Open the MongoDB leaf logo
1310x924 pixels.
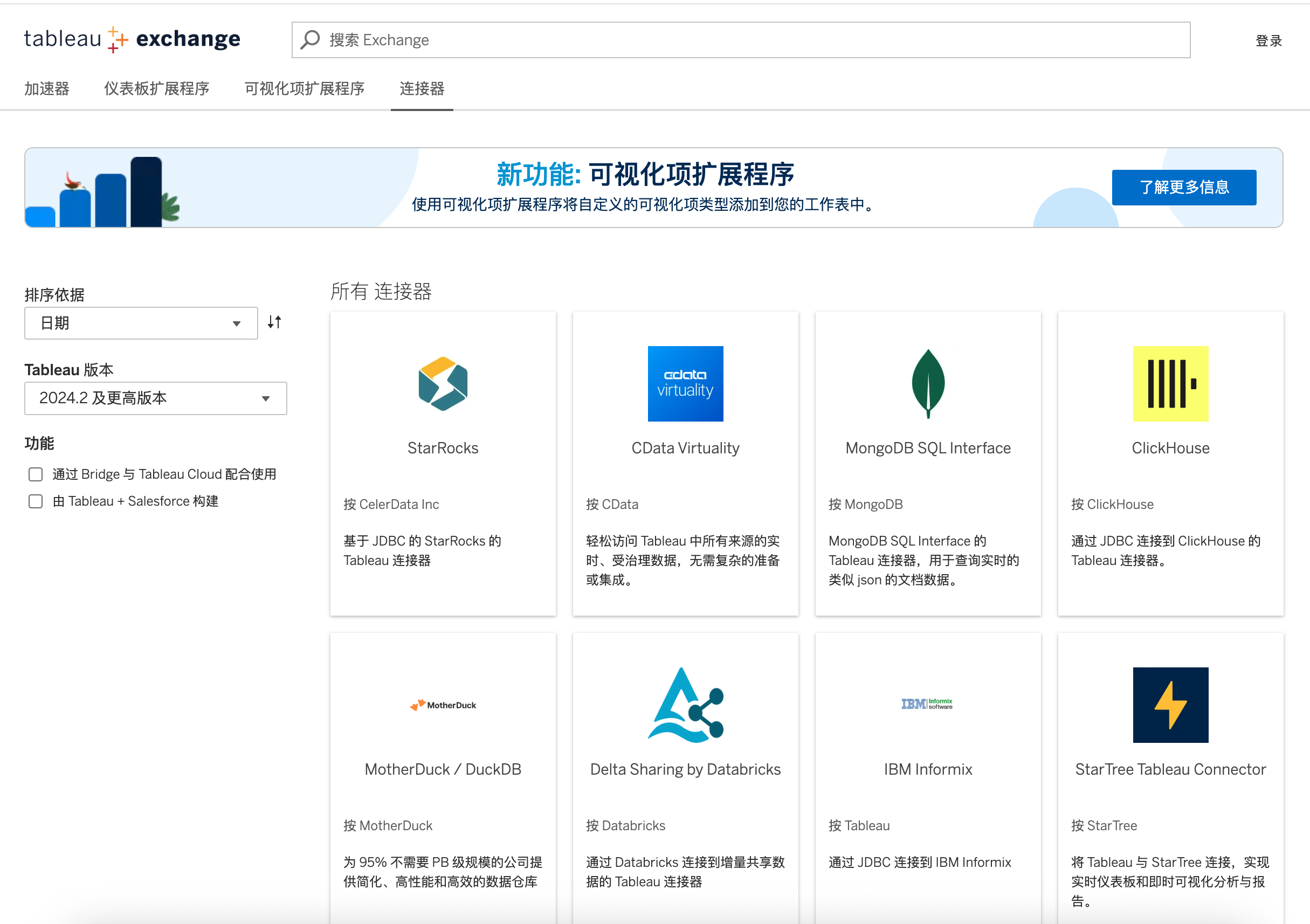click(928, 383)
